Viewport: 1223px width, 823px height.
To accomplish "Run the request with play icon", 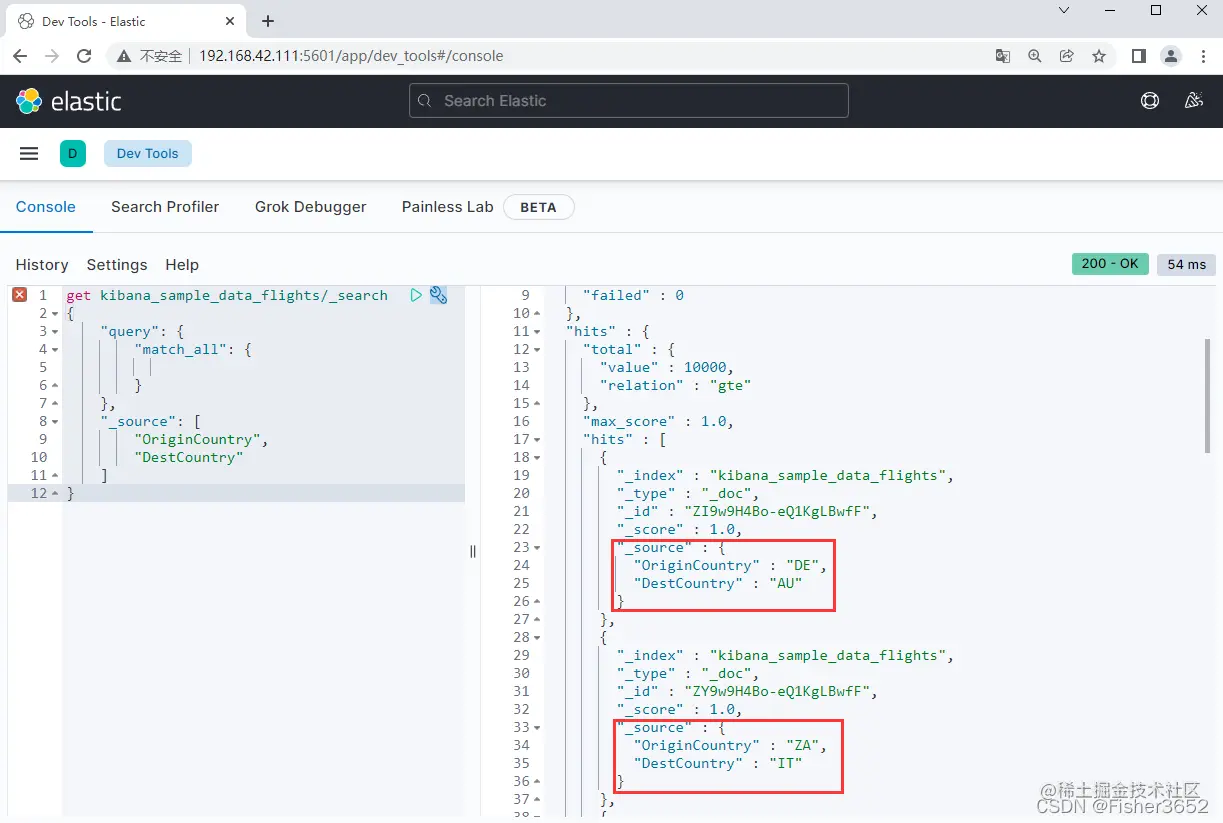I will [x=416, y=295].
